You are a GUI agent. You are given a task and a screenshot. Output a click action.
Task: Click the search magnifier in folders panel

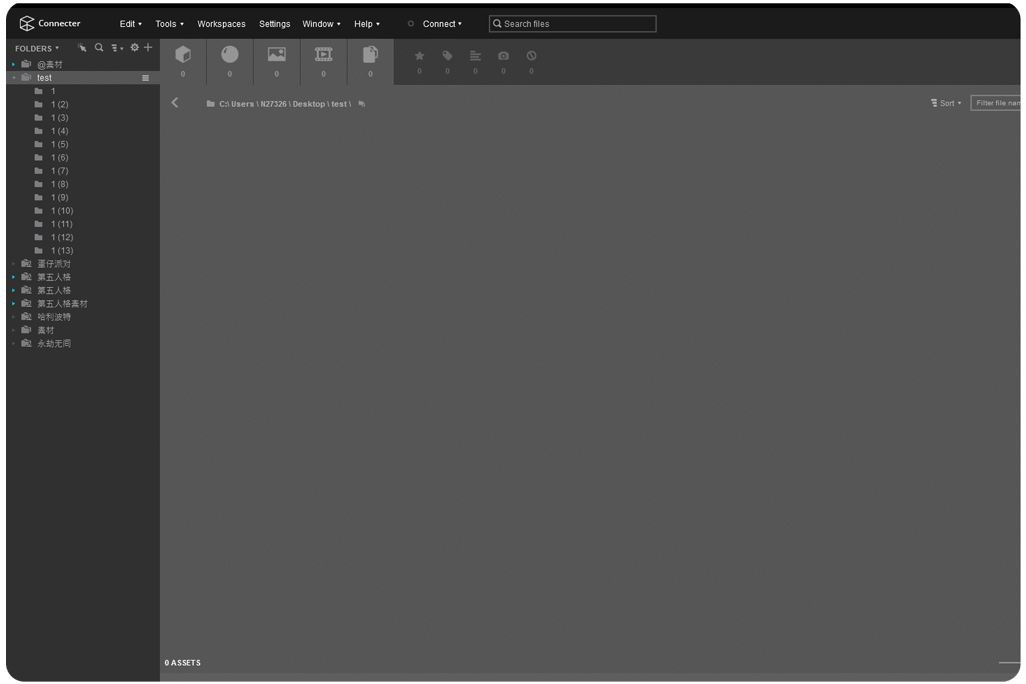tap(99, 48)
